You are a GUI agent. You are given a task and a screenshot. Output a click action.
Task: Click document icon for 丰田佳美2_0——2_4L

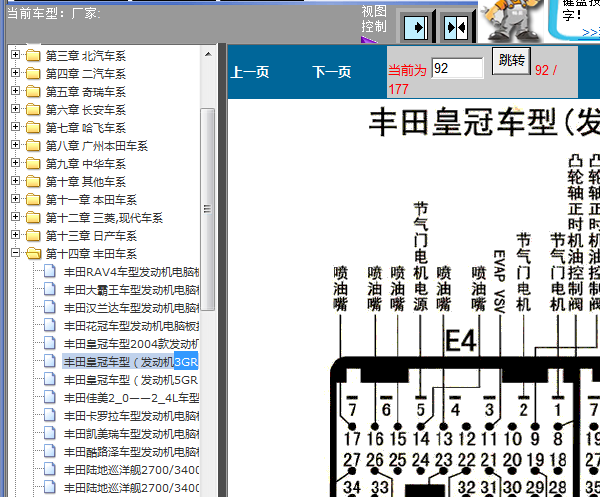50,397
